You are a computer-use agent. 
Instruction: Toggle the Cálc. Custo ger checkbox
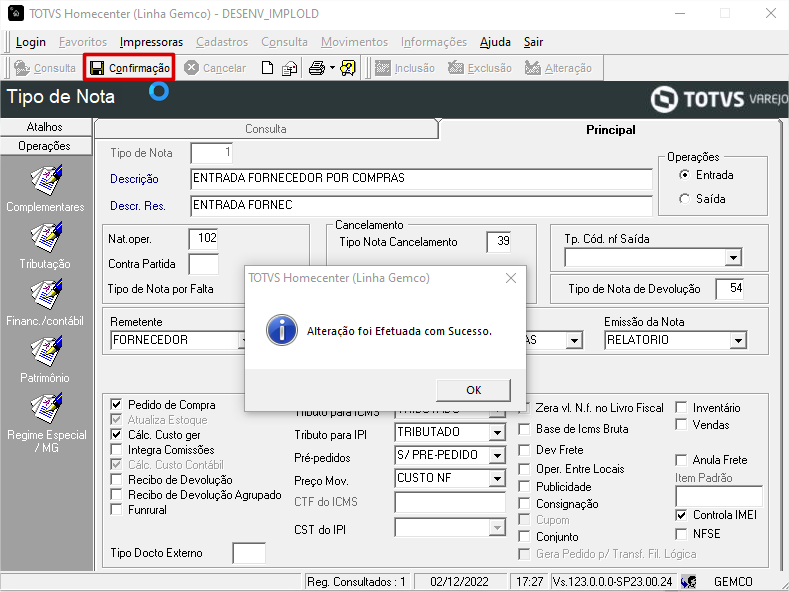coord(116,434)
